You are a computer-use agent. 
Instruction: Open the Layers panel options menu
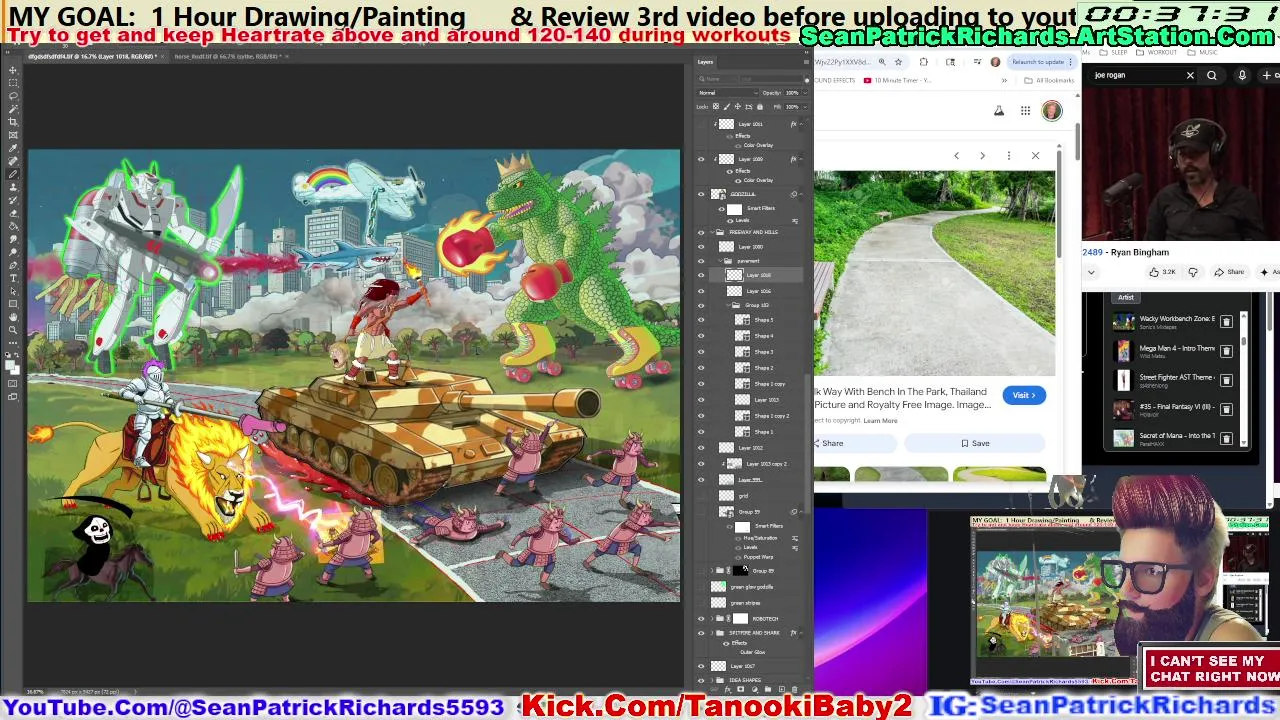click(x=806, y=62)
